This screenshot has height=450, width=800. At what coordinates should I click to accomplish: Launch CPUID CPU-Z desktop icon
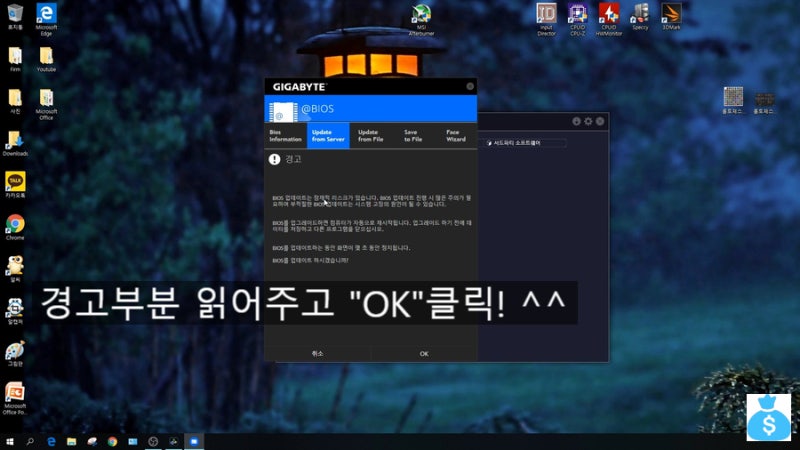click(x=578, y=19)
